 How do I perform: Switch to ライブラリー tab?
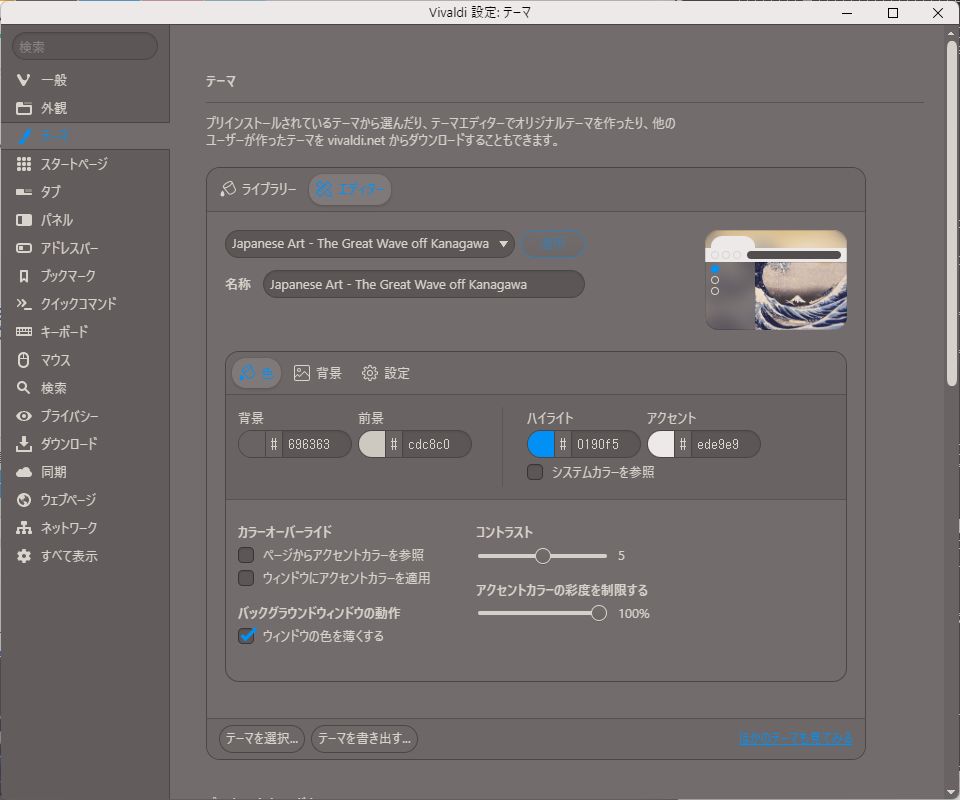tap(258, 189)
